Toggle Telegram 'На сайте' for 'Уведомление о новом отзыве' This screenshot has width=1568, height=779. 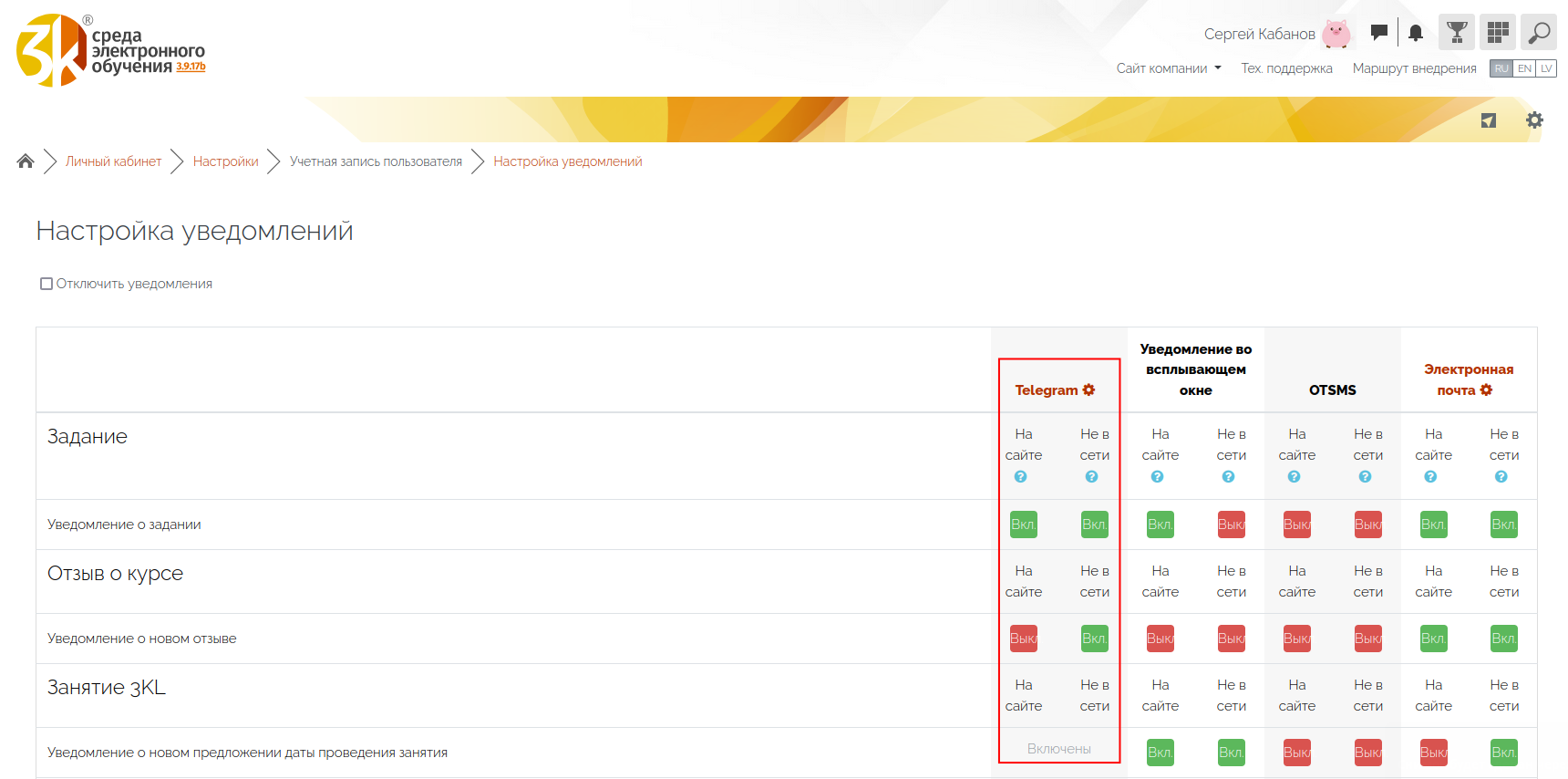coord(1024,639)
